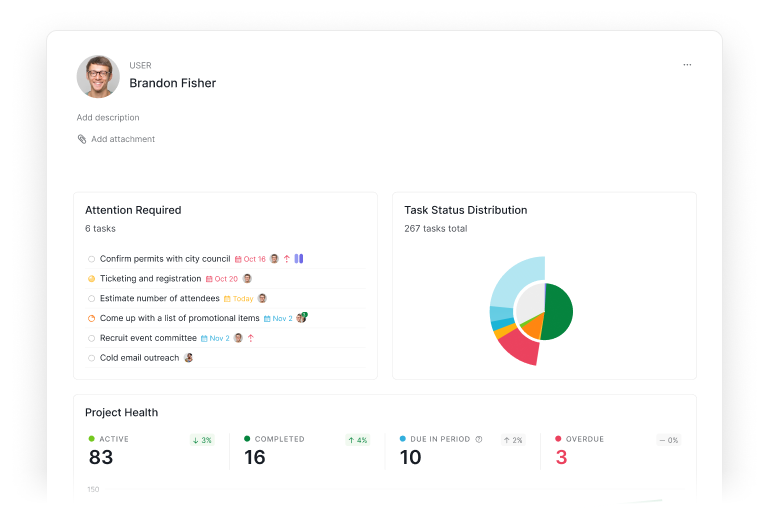
Task: Click the Add description field
Action: (108, 118)
